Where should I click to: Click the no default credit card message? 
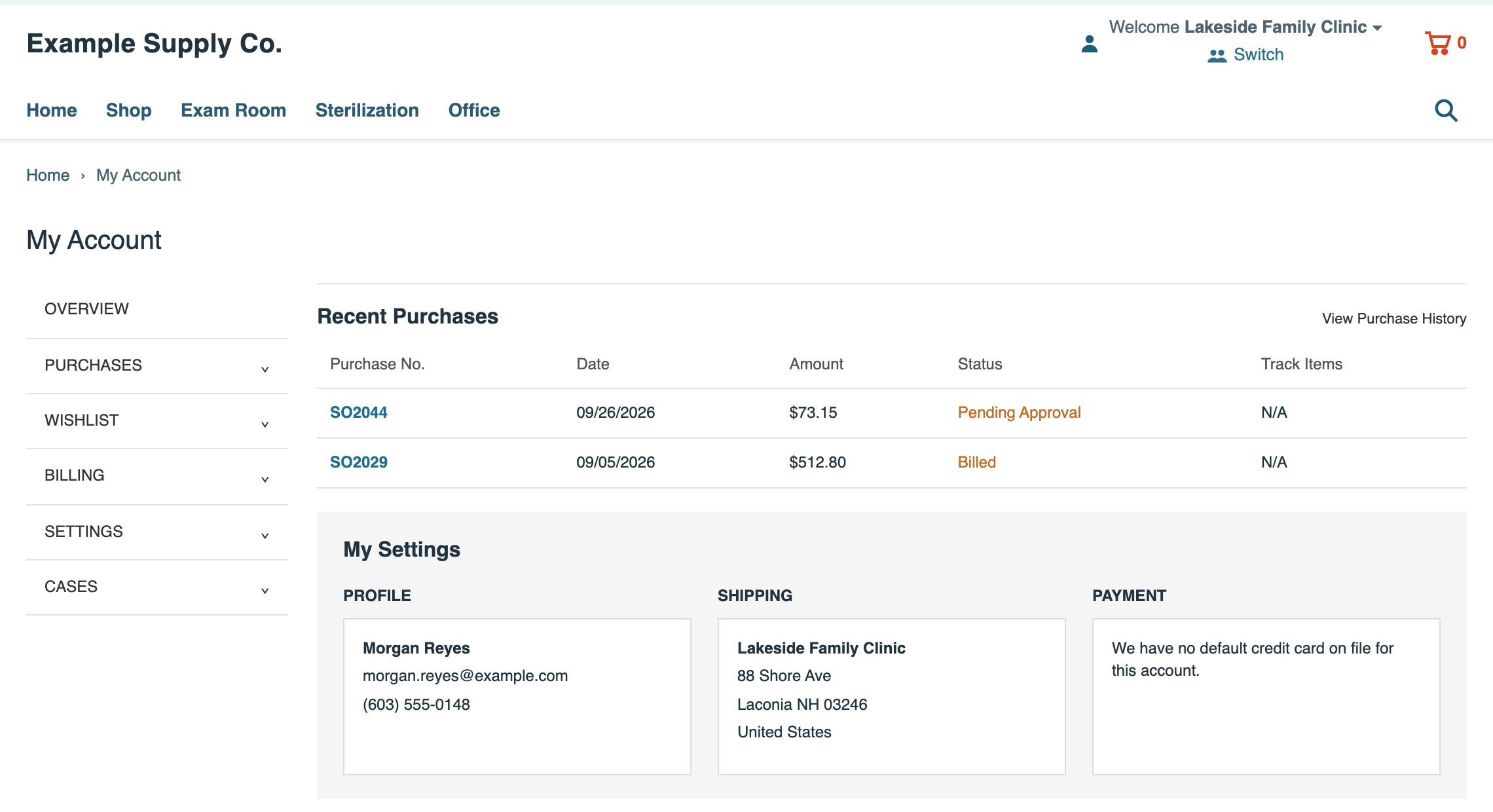1253,659
